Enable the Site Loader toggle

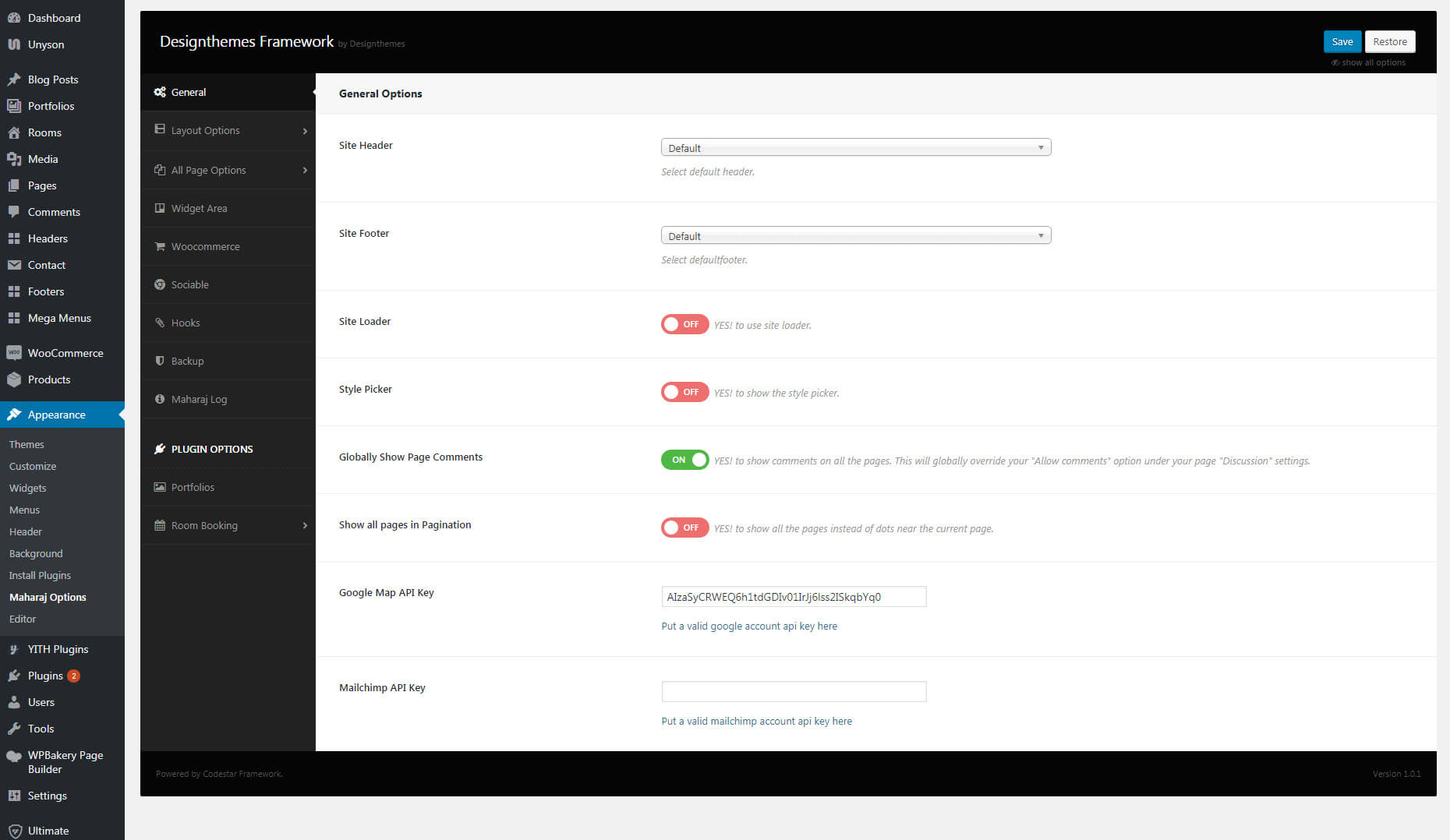click(x=684, y=324)
